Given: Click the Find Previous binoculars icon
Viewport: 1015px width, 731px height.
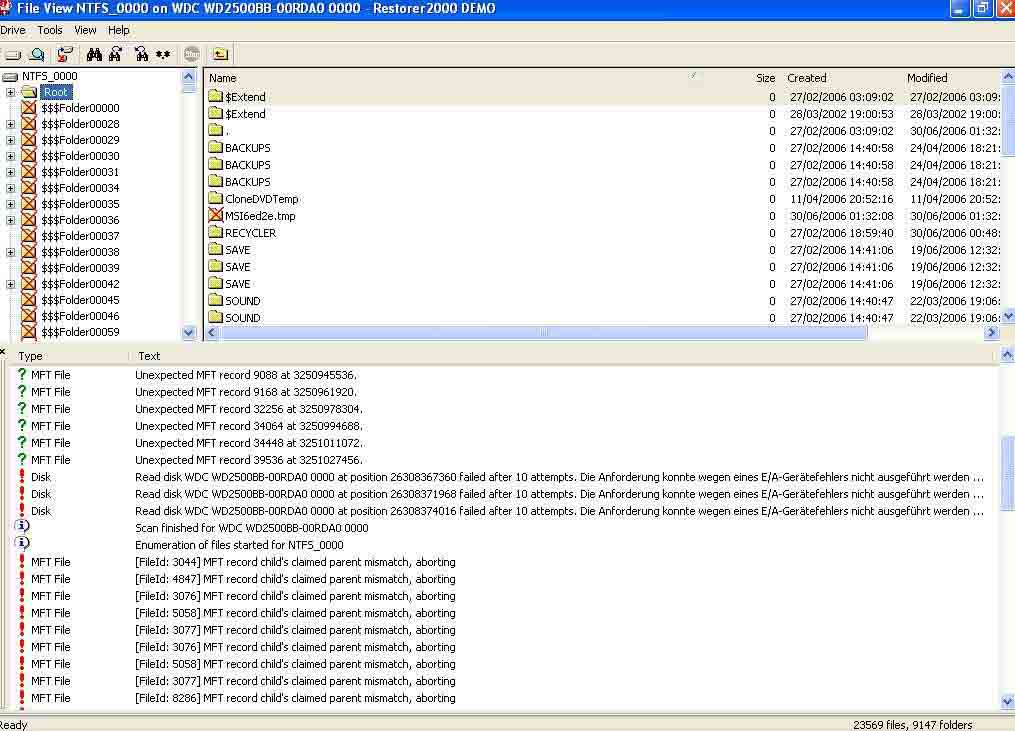Looking at the screenshot, I should (141, 55).
